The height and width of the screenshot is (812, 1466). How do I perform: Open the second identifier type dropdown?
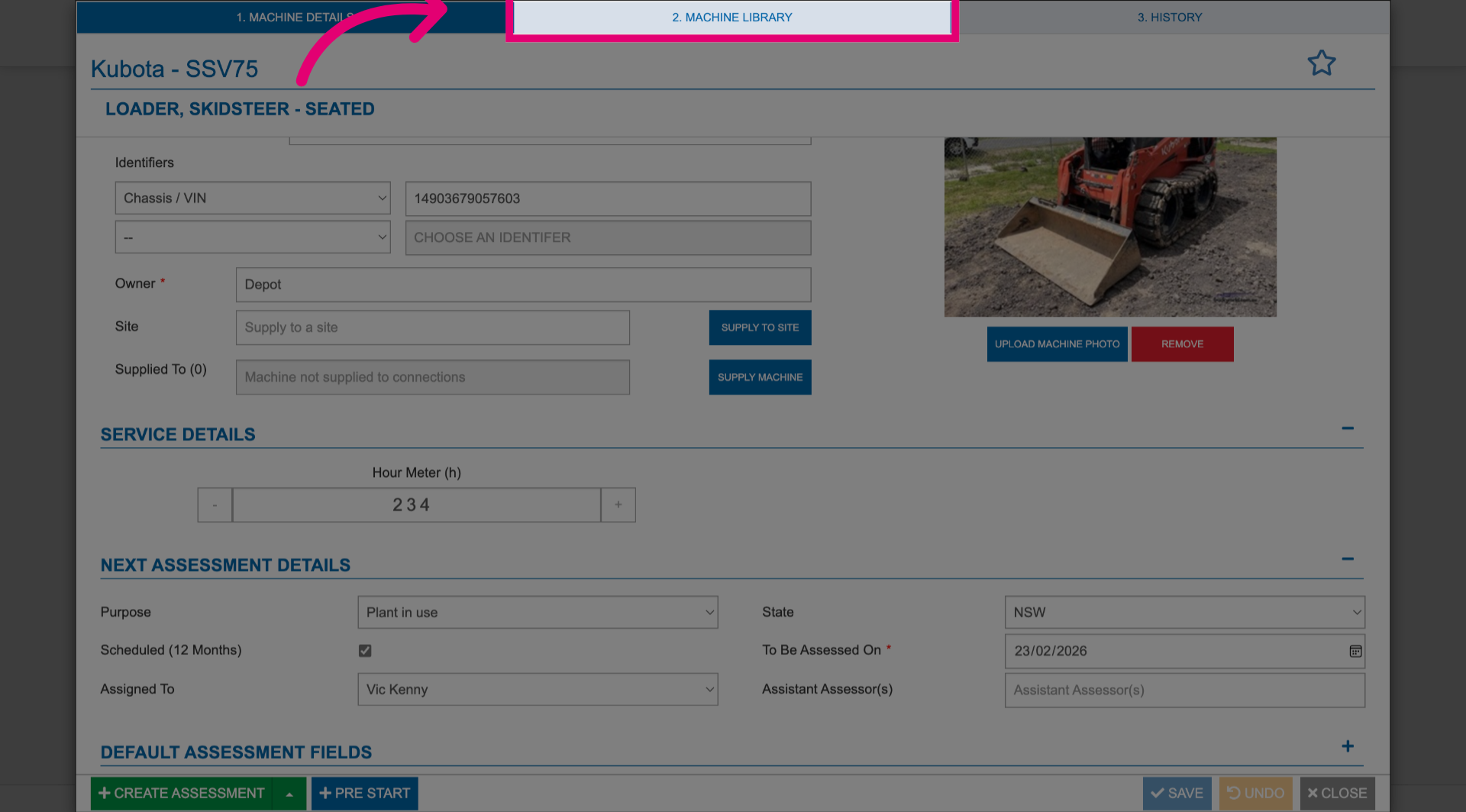pyautogui.click(x=253, y=237)
